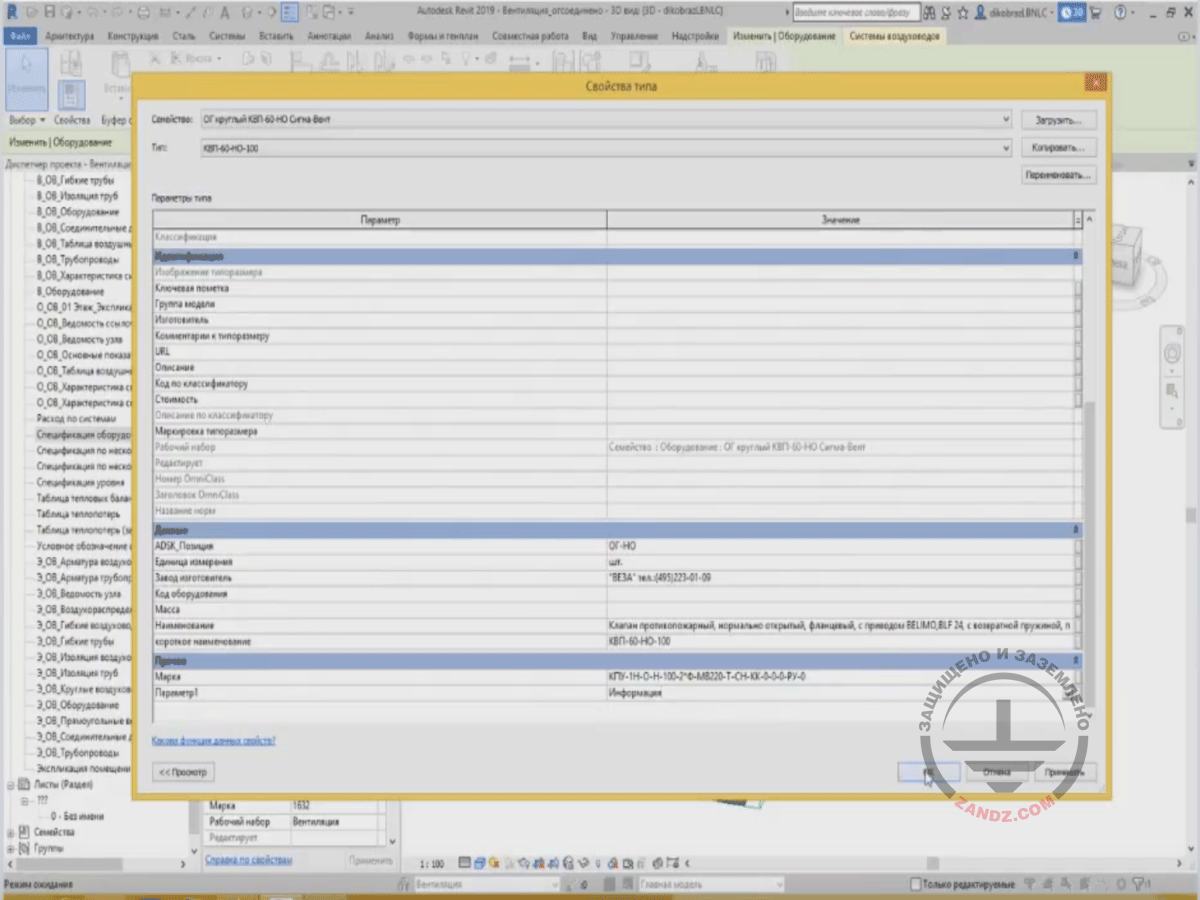Viewport: 1200px width, 900px height.
Task: Click the associate-parameter button for dialog Марка row
Action: click(x=1078, y=677)
